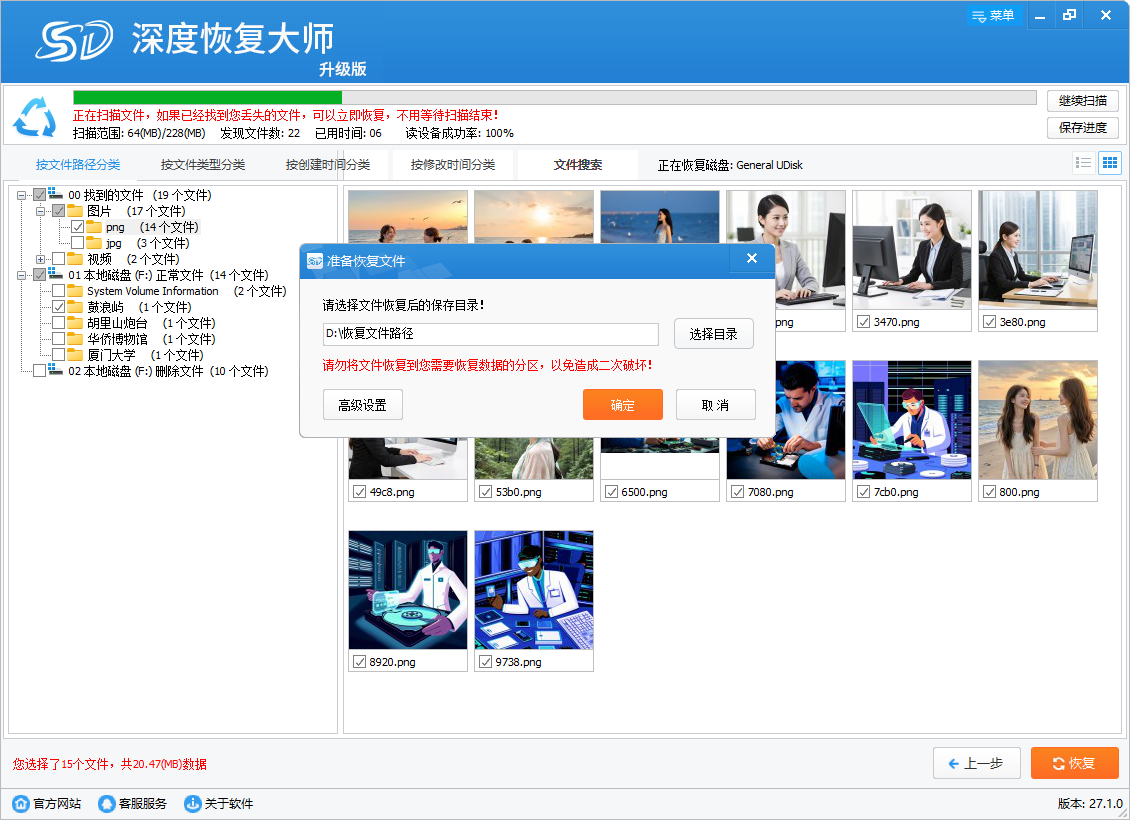Collapse the 01 本地磁盘 正常文件 node
This screenshot has height=820, width=1130.
[22, 275]
